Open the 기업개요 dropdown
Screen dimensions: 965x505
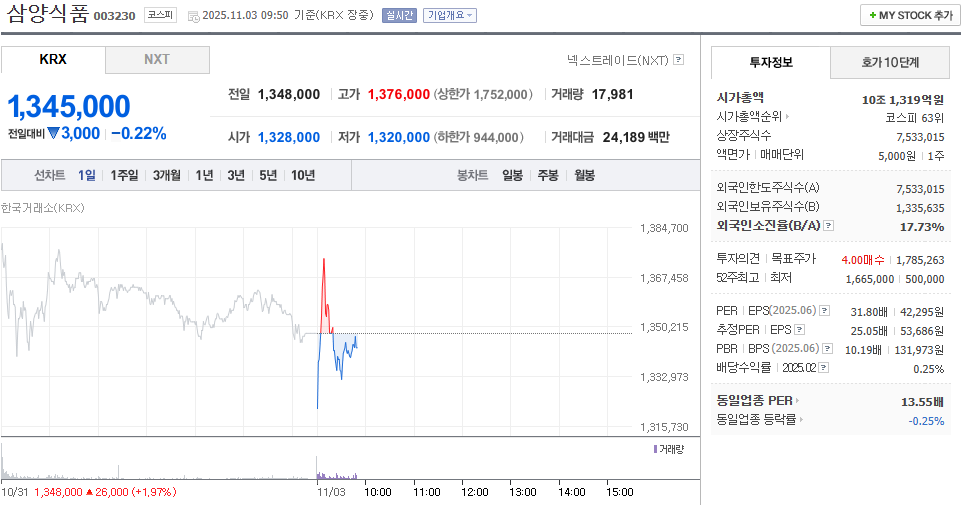[x=450, y=15]
